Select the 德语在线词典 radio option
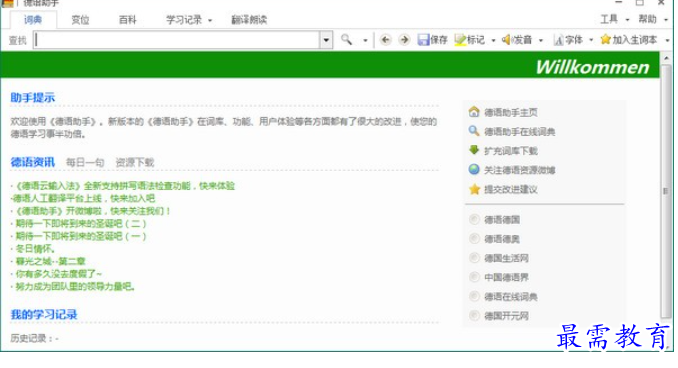Image resolution: width=678 pixels, height=368 pixels. coord(474,296)
